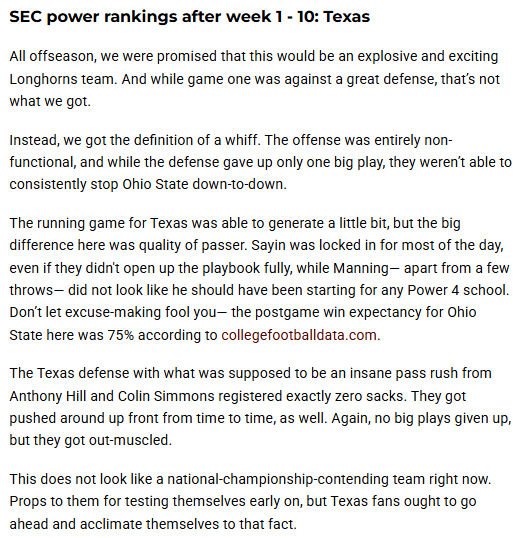
Task: Click the phrase postgame win expectancy
Action: (x=338, y=313)
